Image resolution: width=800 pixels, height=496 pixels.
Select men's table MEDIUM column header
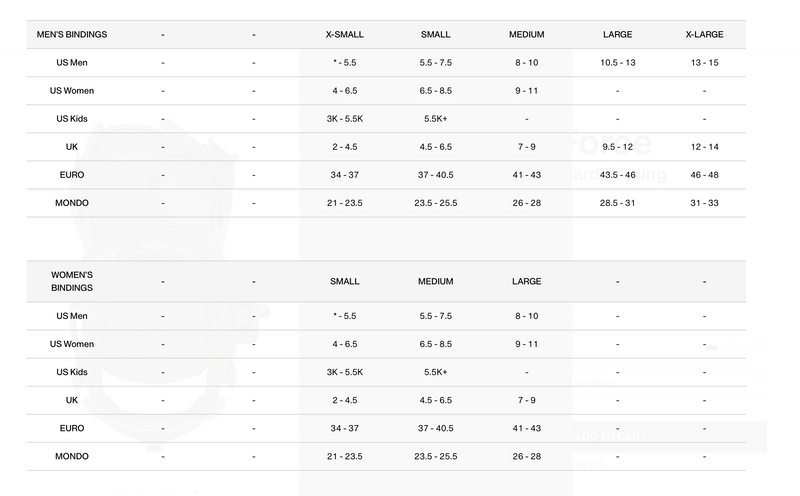point(526,34)
